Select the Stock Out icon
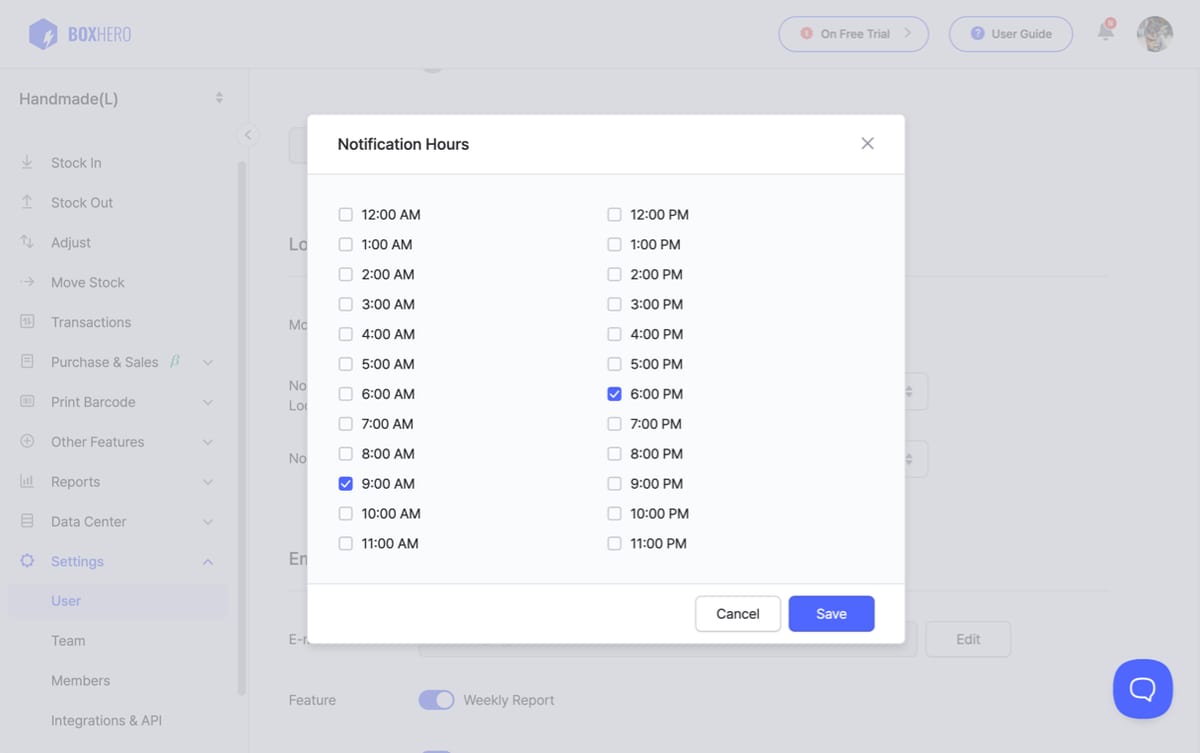 tap(28, 202)
